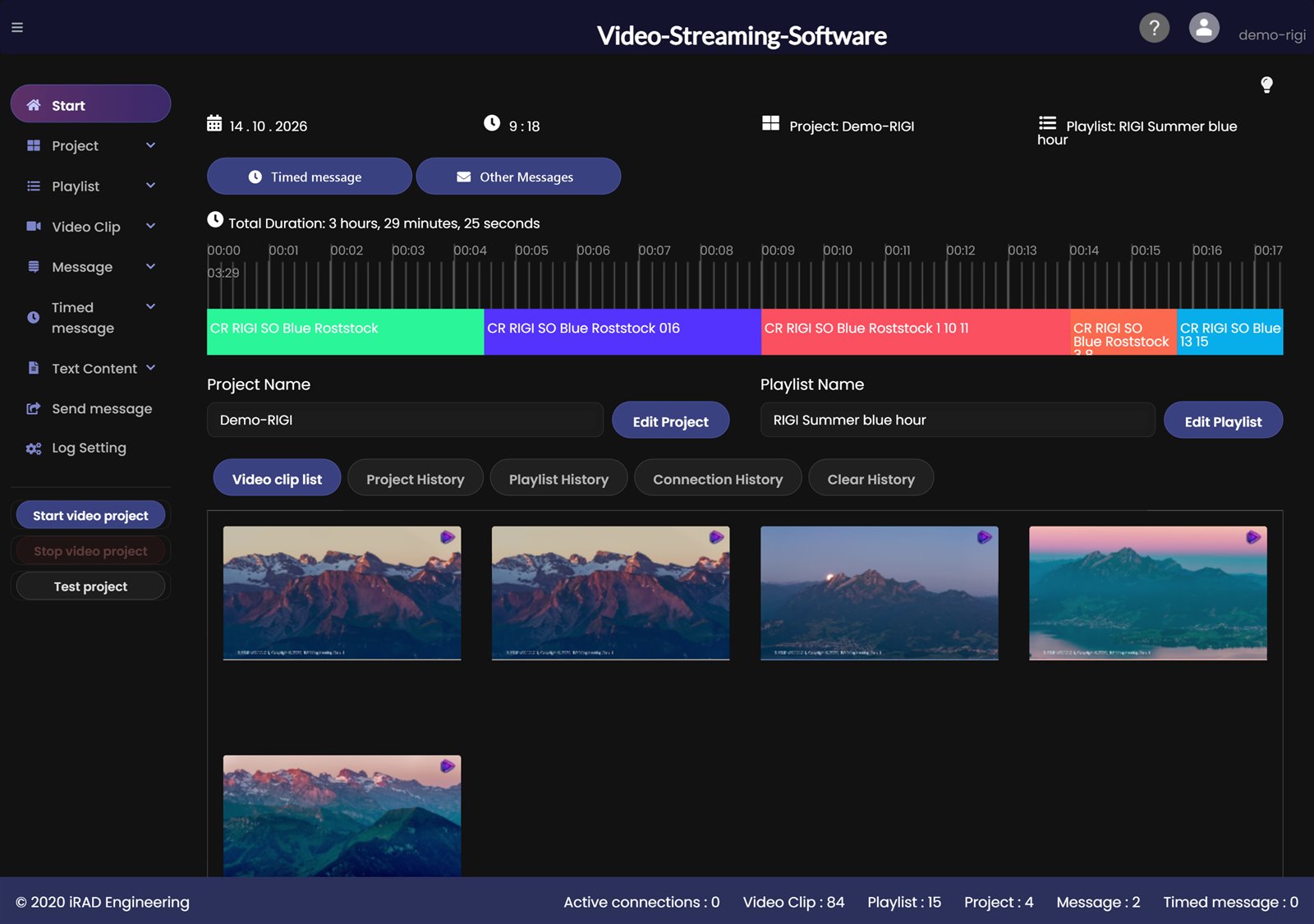Expand the Project sidebar menu chevron
The width and height of the screenshot is (1314, 924).
[150, 145]
